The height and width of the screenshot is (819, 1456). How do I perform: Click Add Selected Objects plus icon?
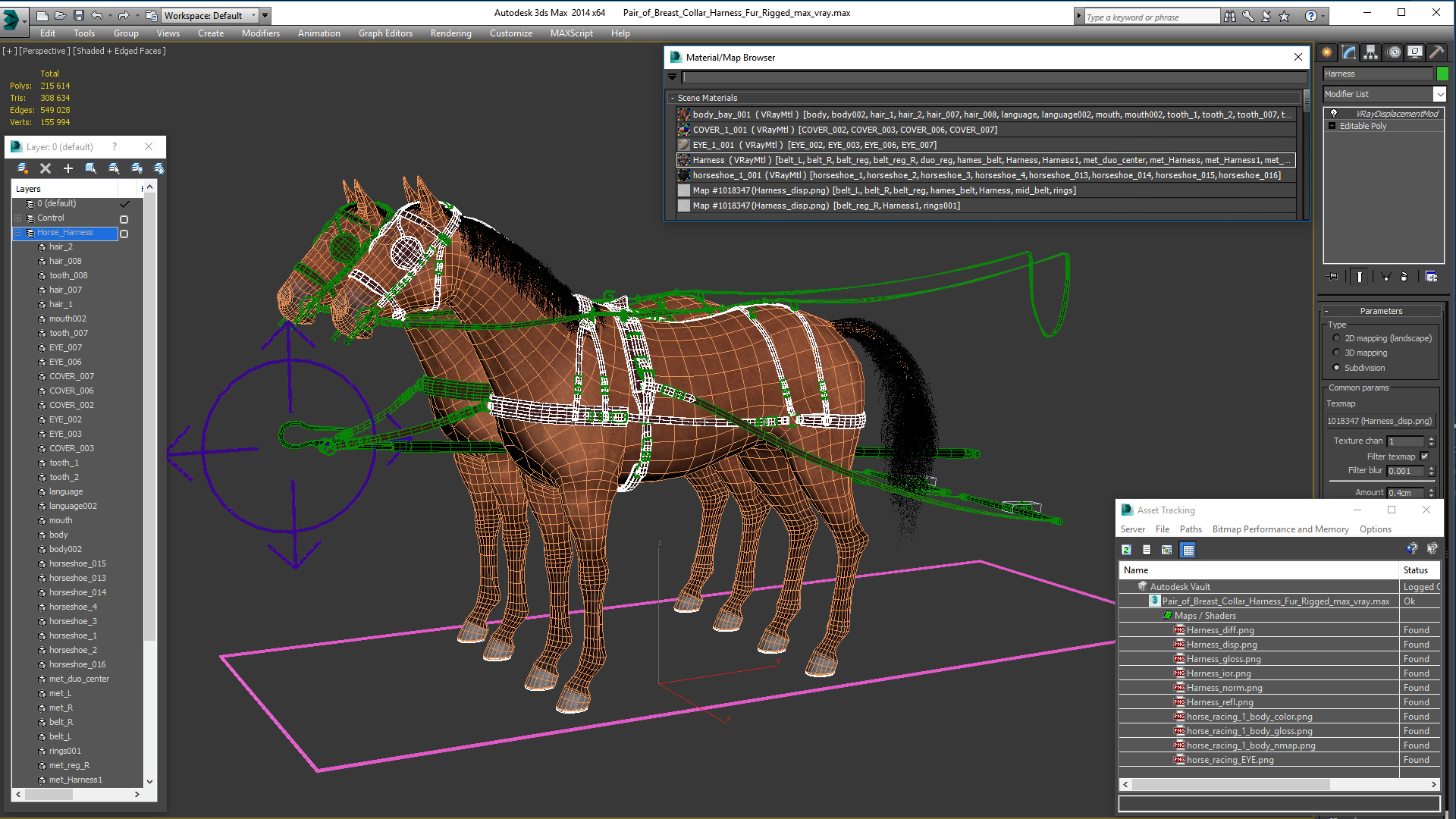click(x=68, y=168)
